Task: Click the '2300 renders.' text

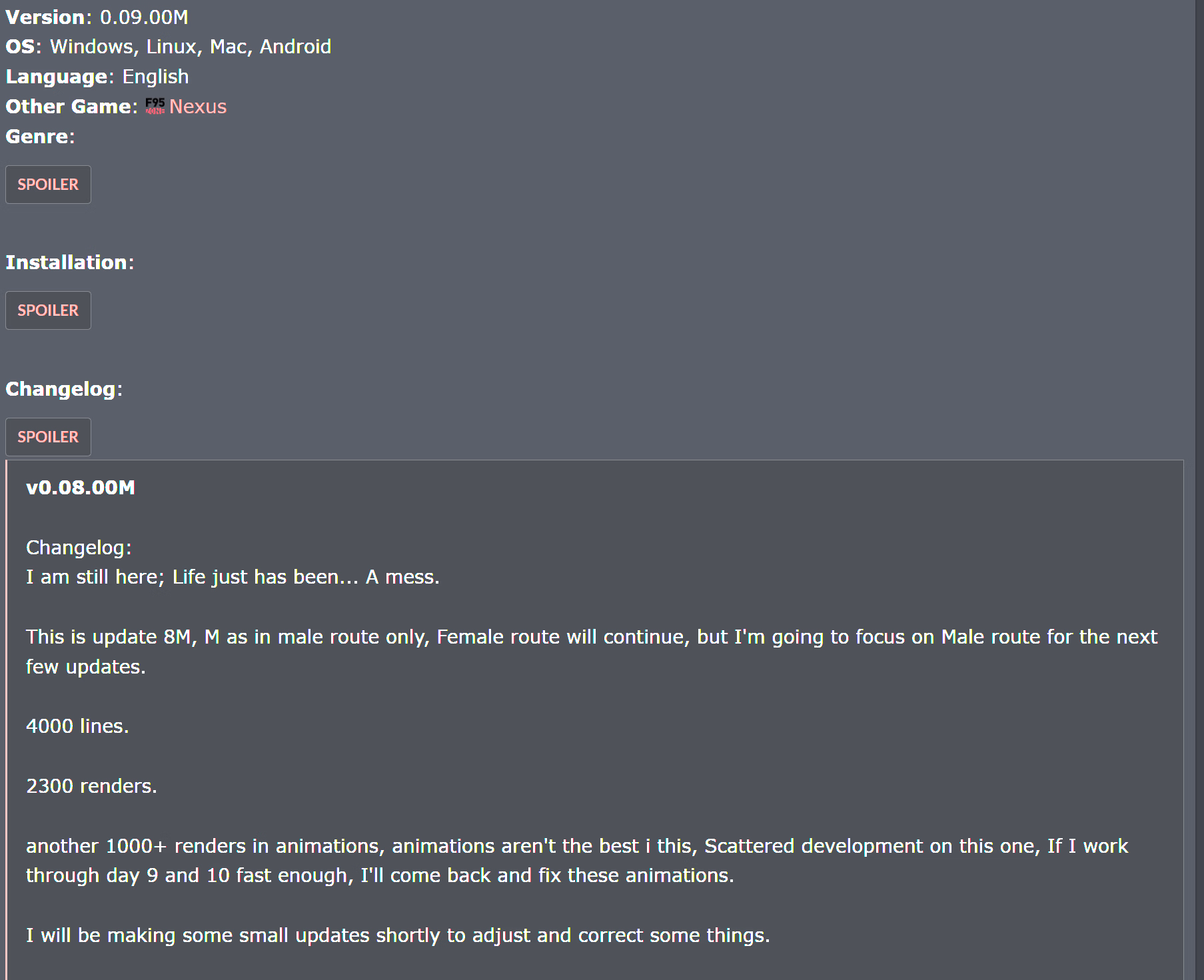Action: point(91,786)
